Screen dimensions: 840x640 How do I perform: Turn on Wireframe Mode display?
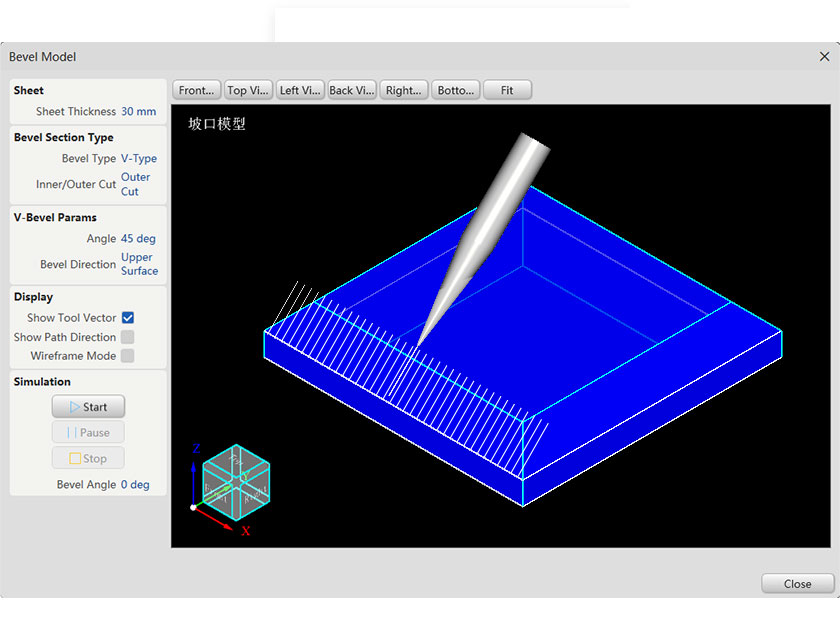coord(127,356)
